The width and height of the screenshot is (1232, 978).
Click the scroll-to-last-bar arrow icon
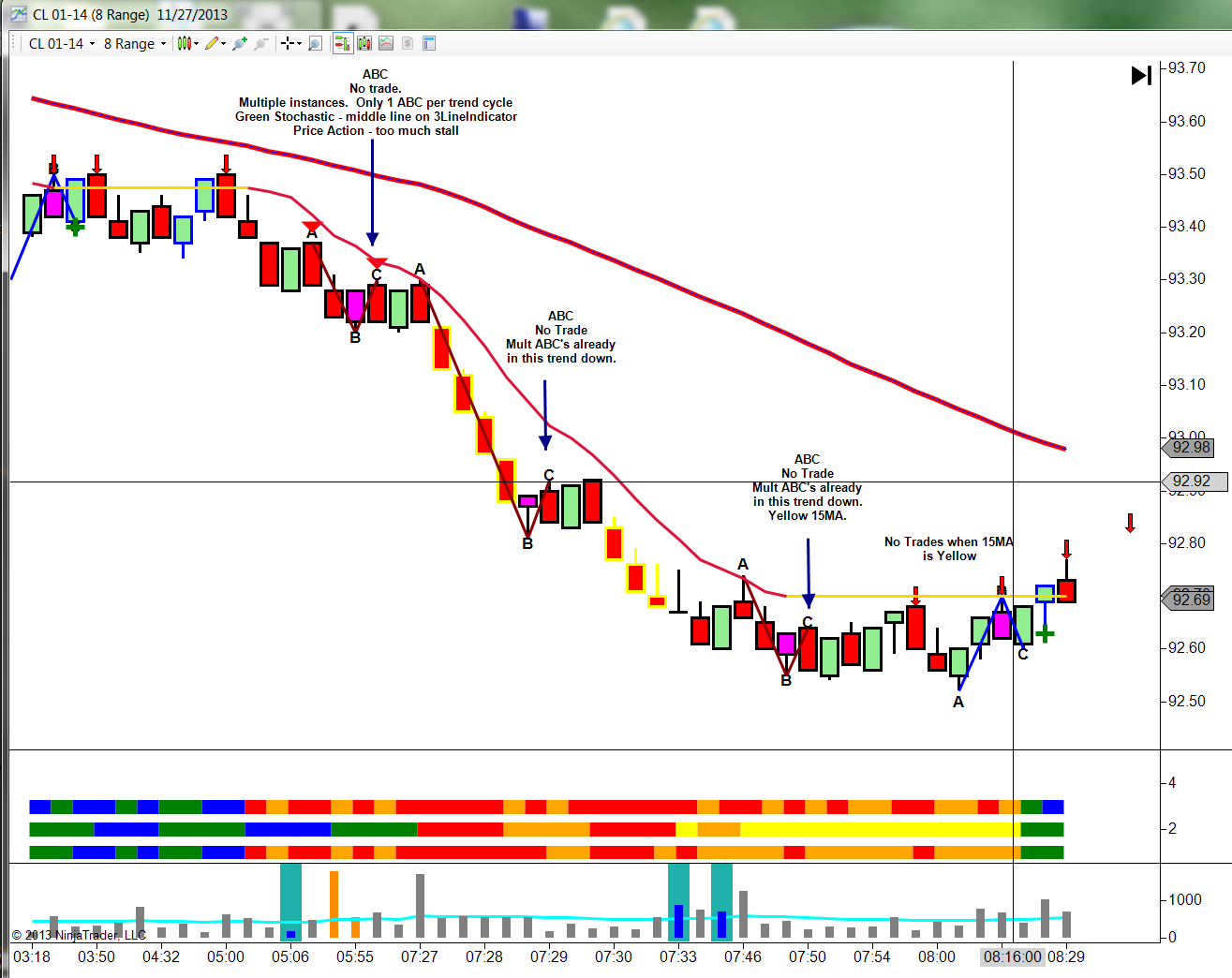pos(1141,75)
